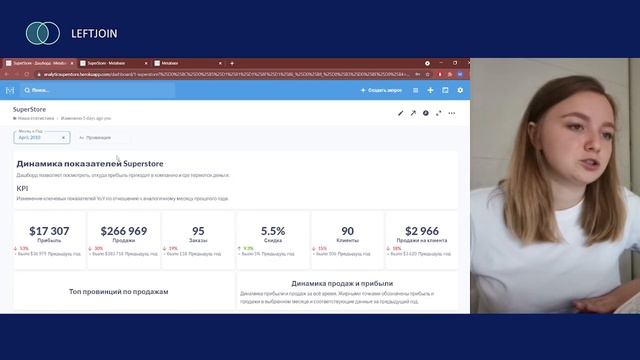Click the plus create-new icon in Metabase header
This screenshot has width=640, height=360.
pyautogui.click(x=430, y=90)
